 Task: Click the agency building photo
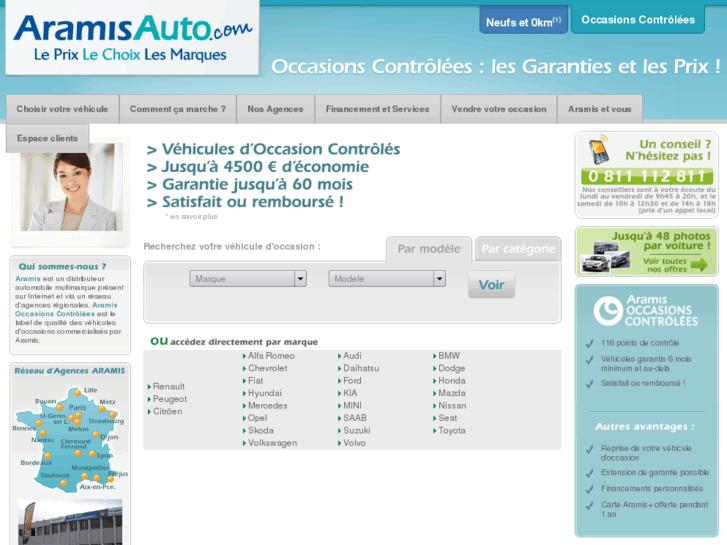pyautogui.click(x=70, y=522)
